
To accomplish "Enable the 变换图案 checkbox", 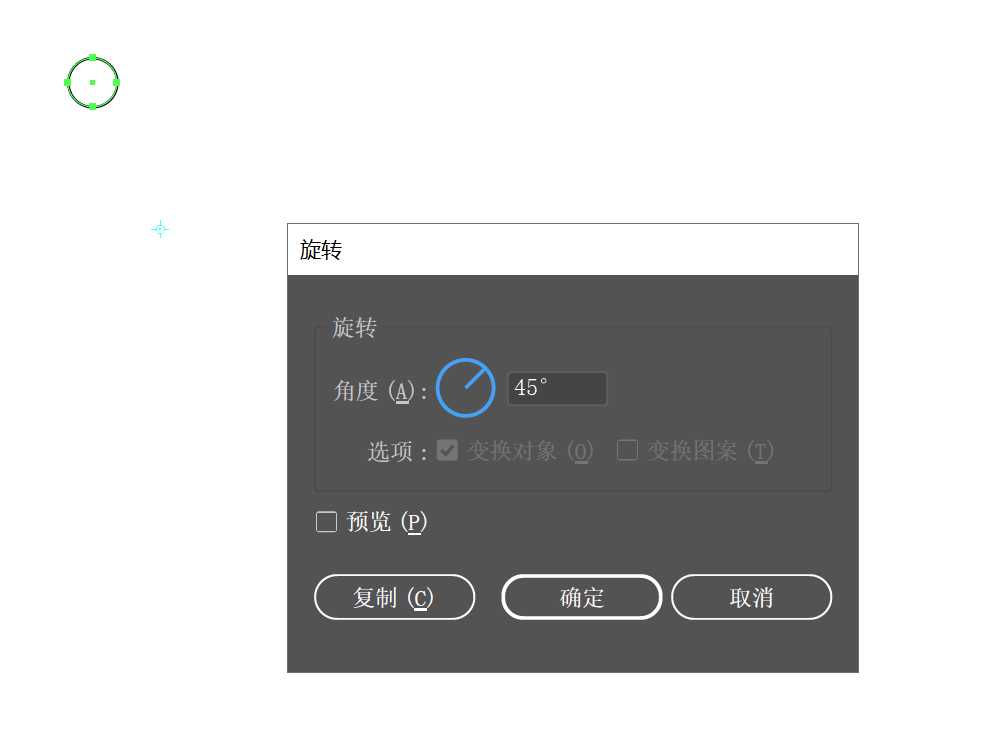I will [x=627, y=450].
